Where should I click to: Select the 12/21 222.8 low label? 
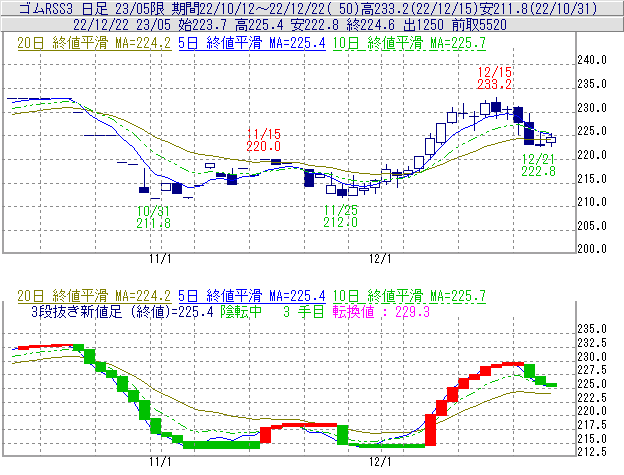click(x=538, y=165)
